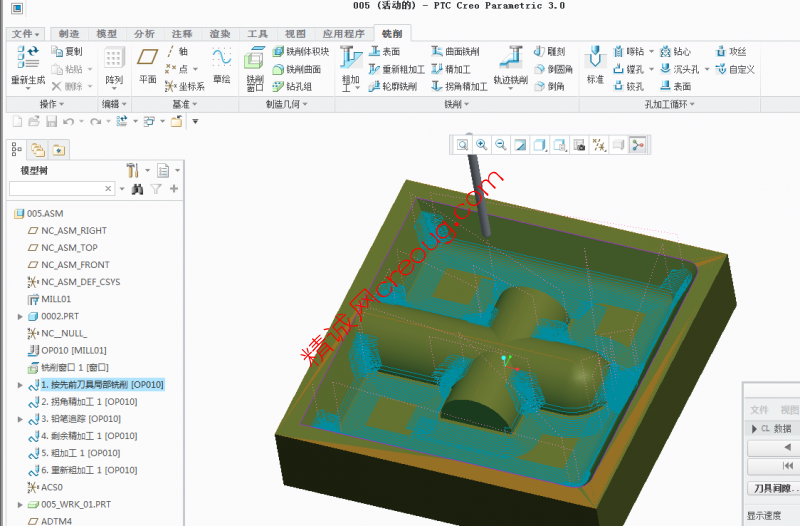Choose 拐角精加工 corner finishing

[459, 87]
